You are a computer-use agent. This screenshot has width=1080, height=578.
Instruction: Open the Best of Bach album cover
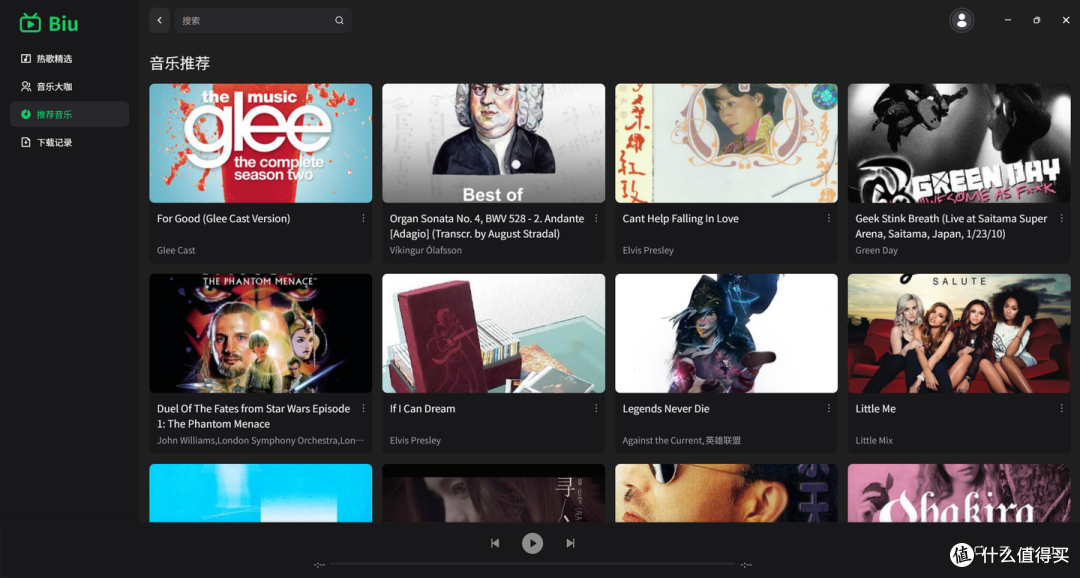click(x=493, y=143)
